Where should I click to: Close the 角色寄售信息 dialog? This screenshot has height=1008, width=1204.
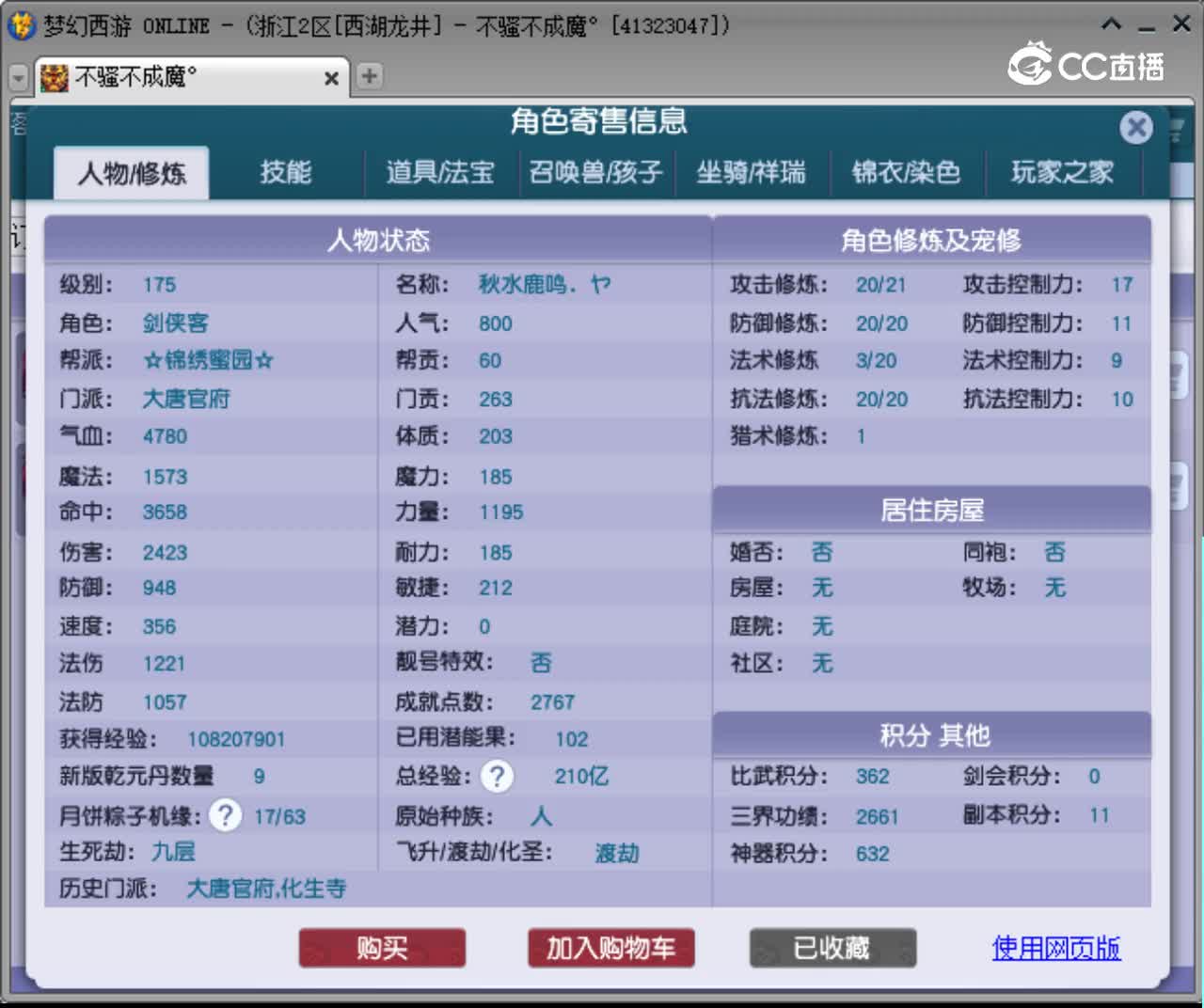click(1136, 127)
